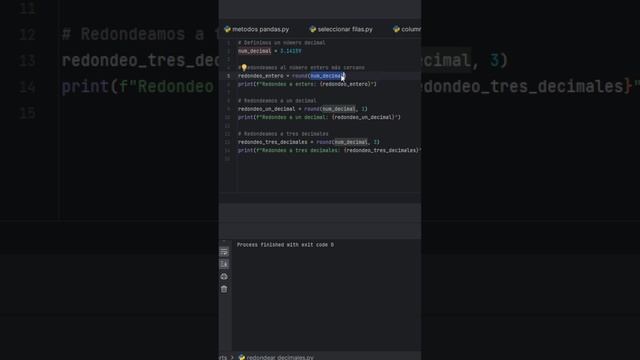The image size is (640, 360).
Task: Click the print Redondeo a un decimal line
Action: tap(319, 117)
